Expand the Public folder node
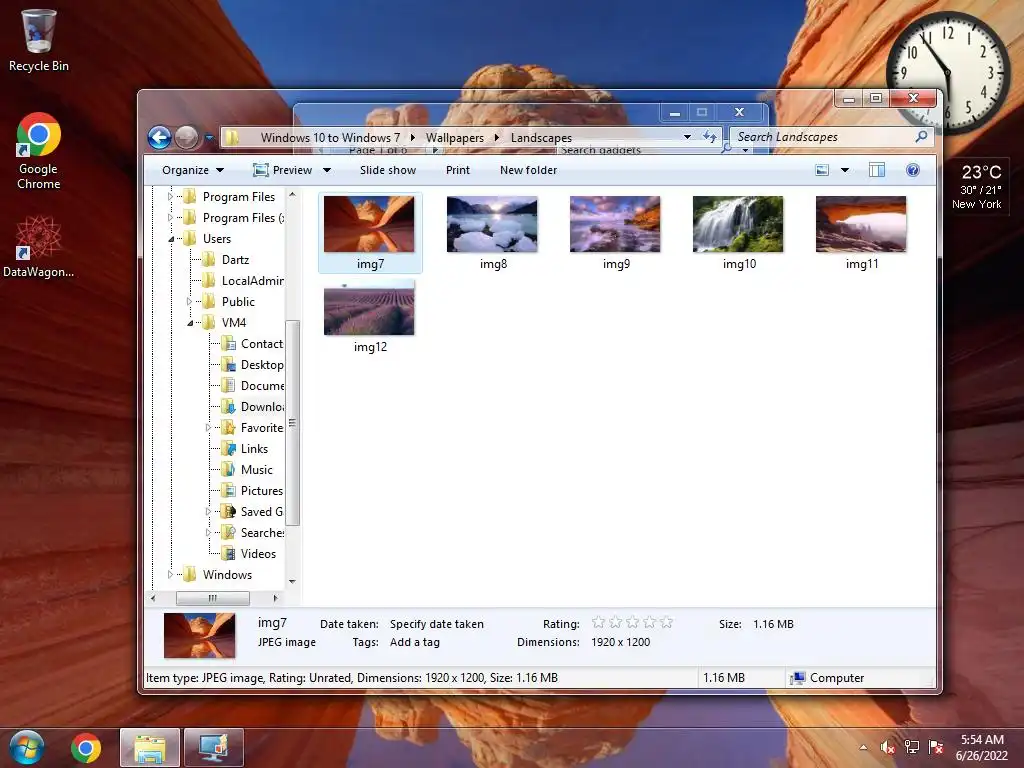The width and height of the screenshot is (1024, 768). click(x=189, y=302)
